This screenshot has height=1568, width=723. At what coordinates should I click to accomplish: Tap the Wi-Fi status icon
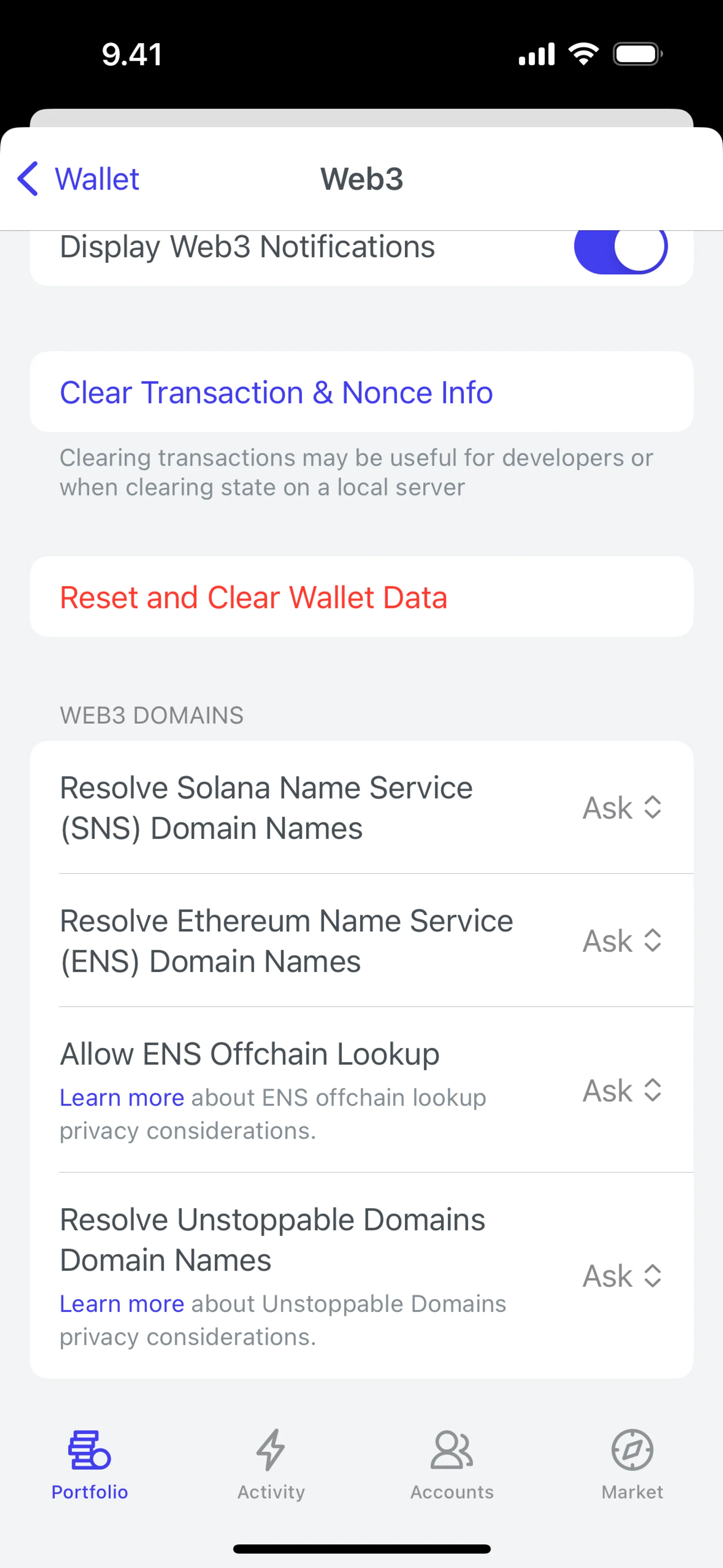click(x=583, y=54)
